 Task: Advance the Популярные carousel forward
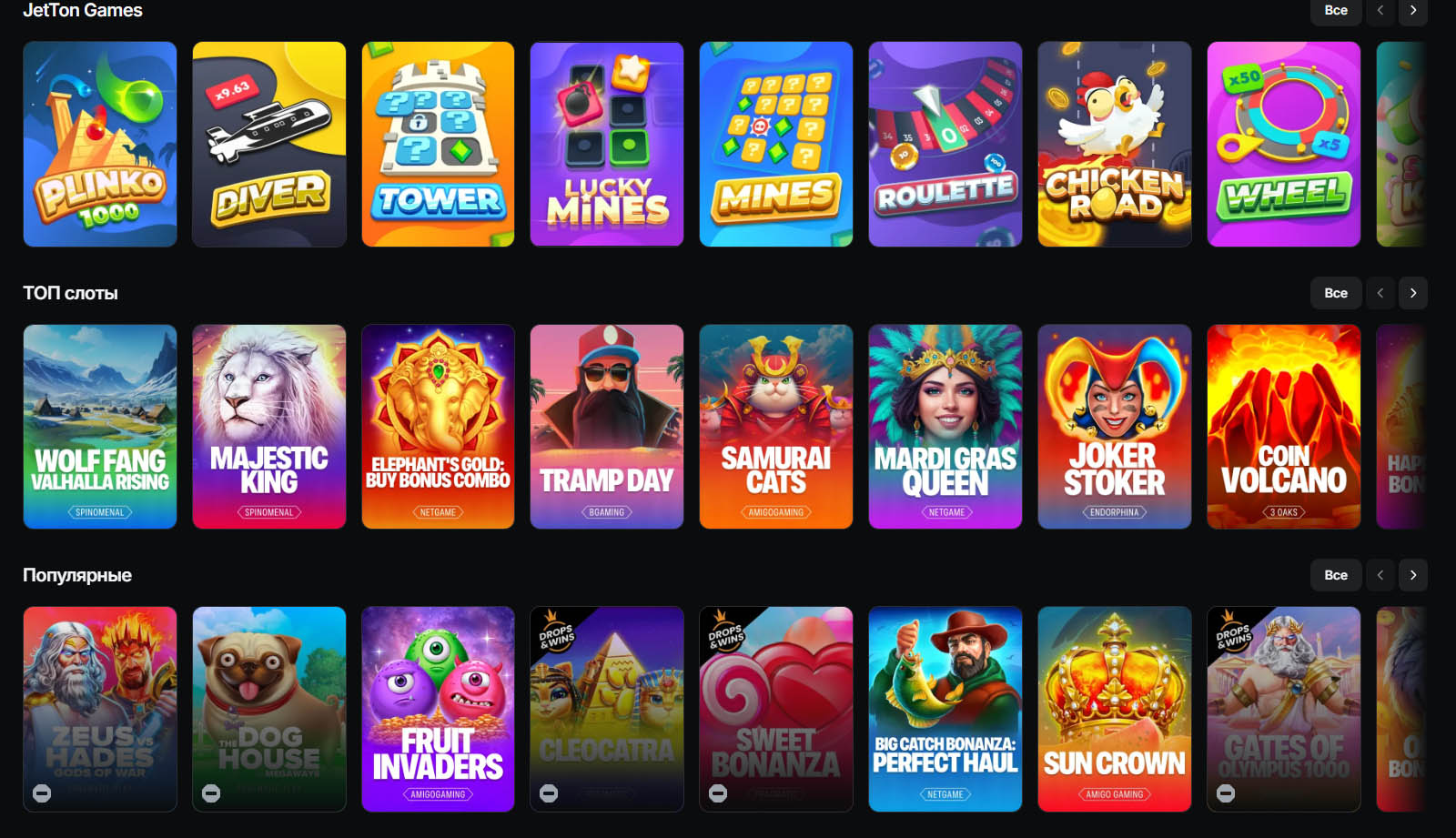(1413, 575)
